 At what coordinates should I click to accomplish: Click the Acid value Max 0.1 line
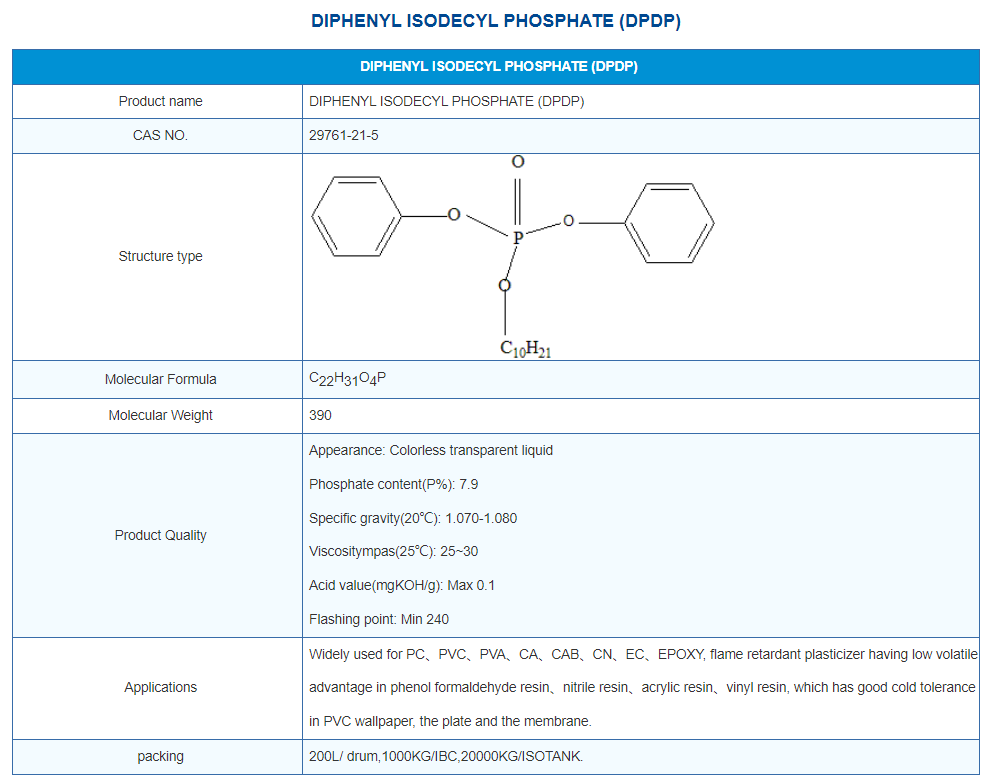point(401,585)
